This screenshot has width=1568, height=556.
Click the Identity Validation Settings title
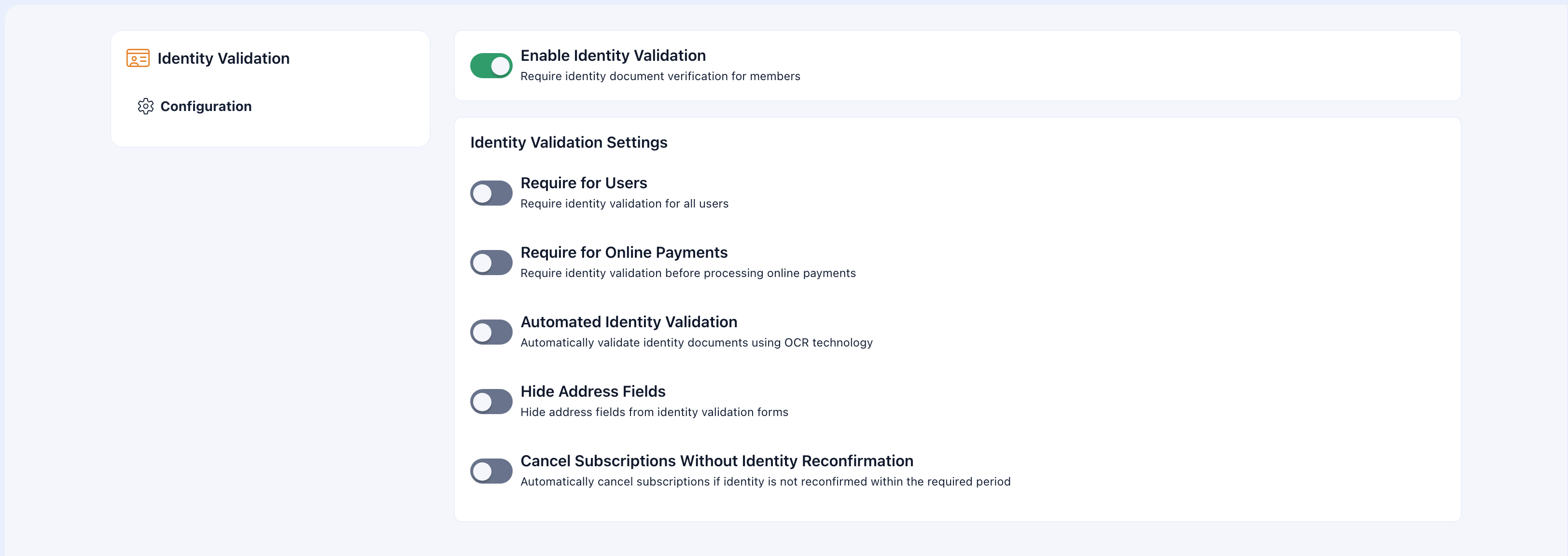point(569,142)
